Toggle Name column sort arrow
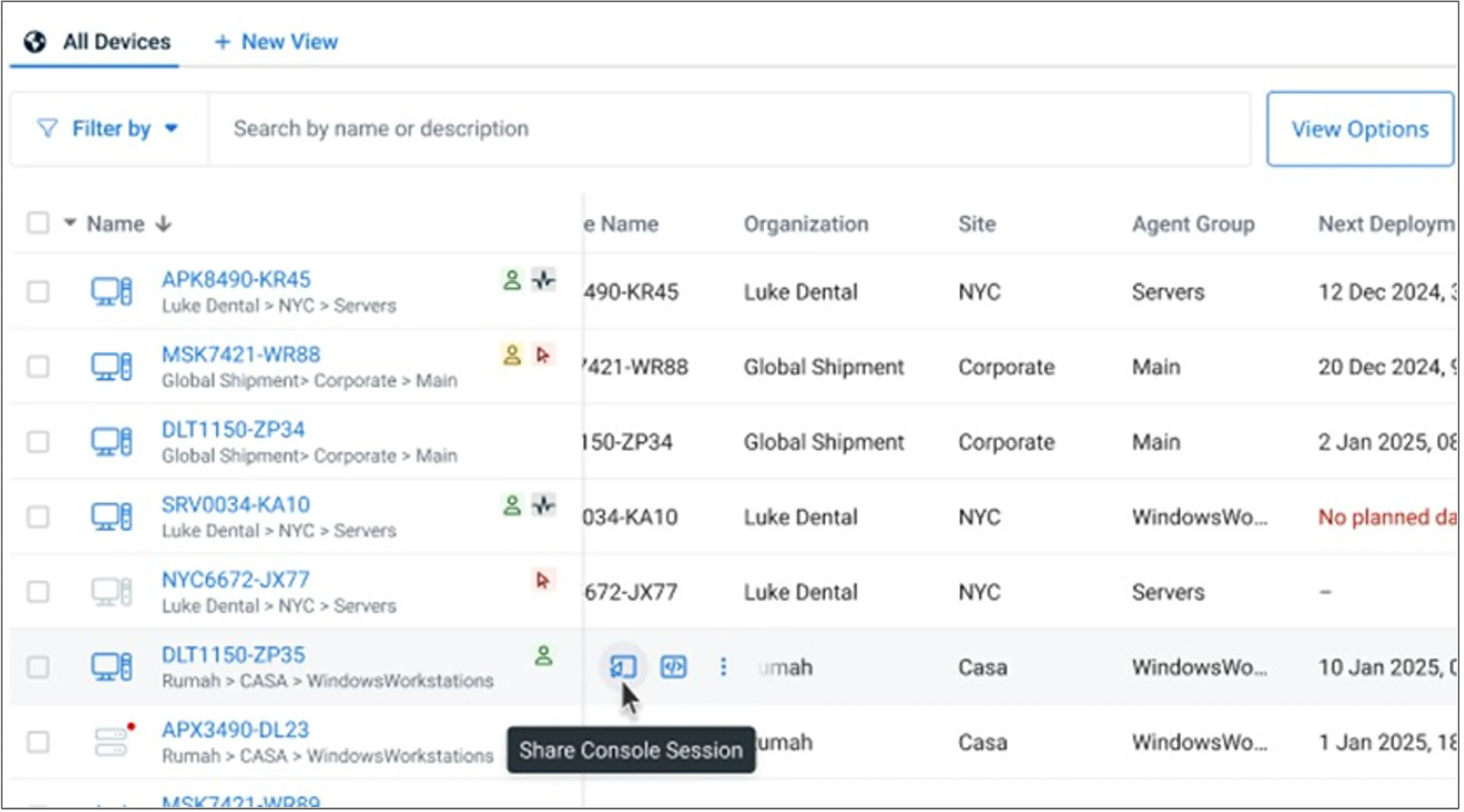Image resolution: width=1464 pixels, height=812 pixels. (x=164, y=224)
